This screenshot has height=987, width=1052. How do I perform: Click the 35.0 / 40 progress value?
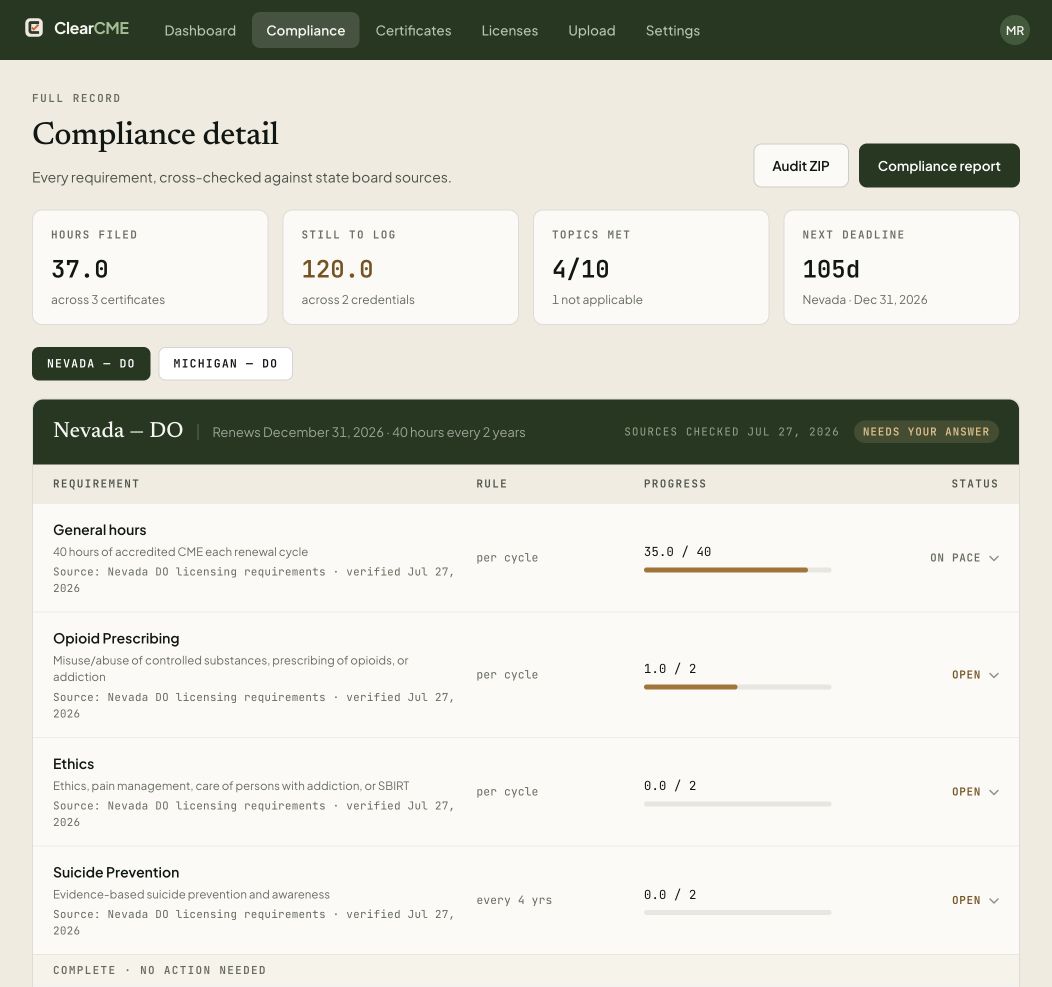pos(677,552)
